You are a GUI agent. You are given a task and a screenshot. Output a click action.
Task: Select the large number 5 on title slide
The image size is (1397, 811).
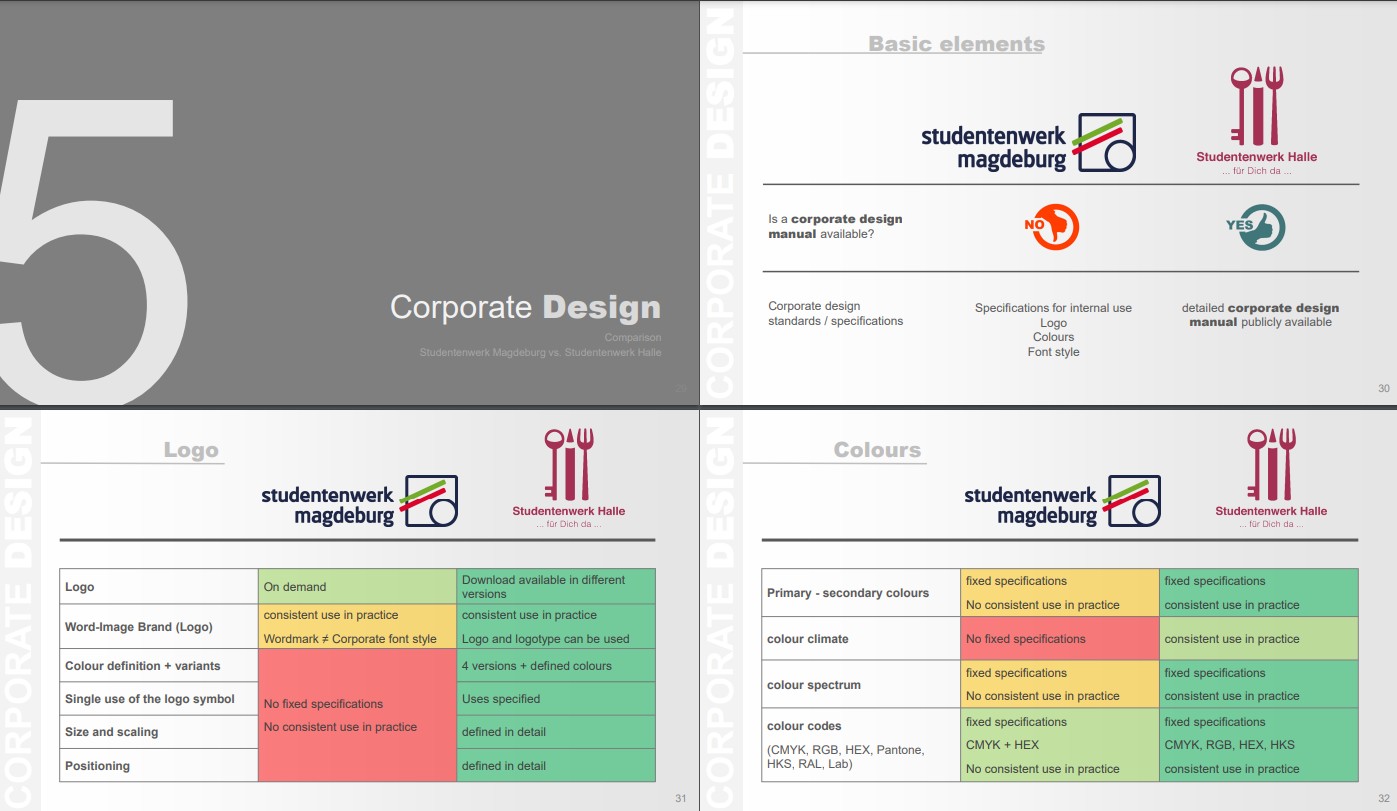(x=95, y=250)
